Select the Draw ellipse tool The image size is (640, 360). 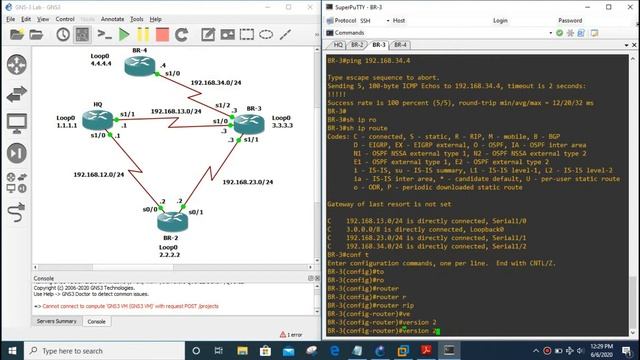point(266,35)
